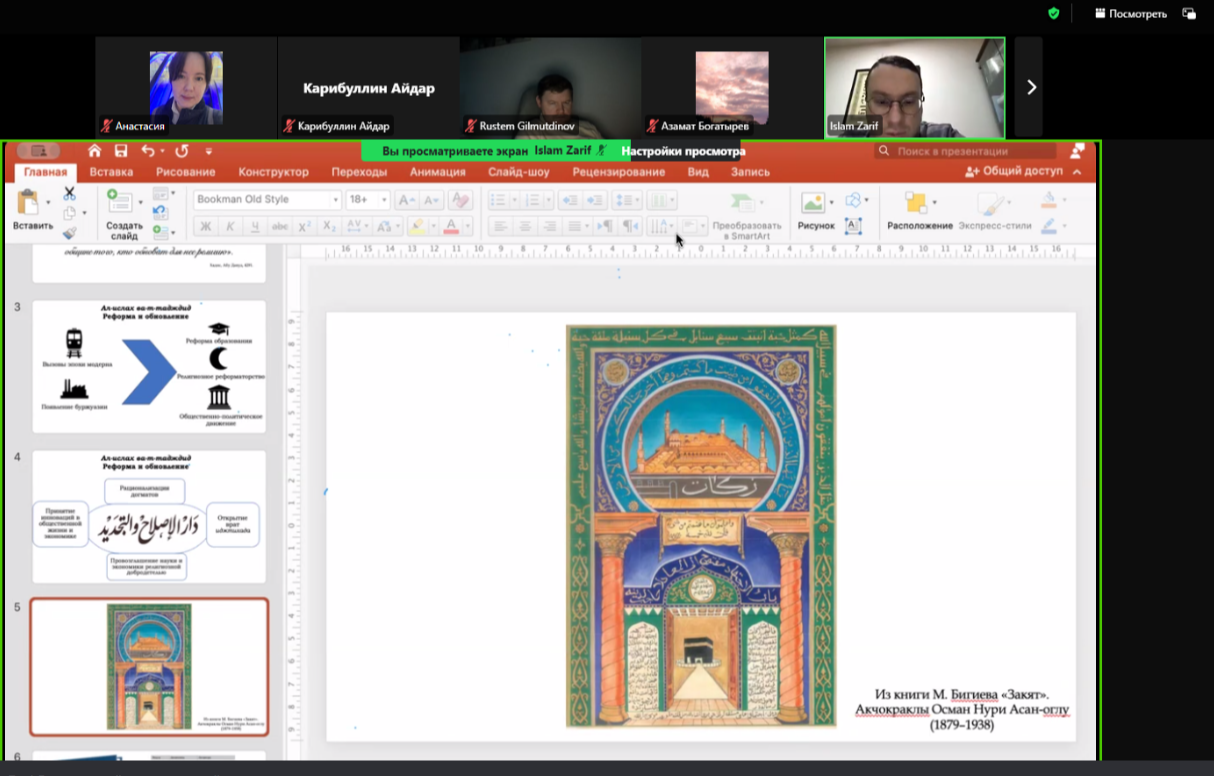Click the Clear formatting eraser icon
This screenshot has width=1214, height=776.
pos(459,200)
